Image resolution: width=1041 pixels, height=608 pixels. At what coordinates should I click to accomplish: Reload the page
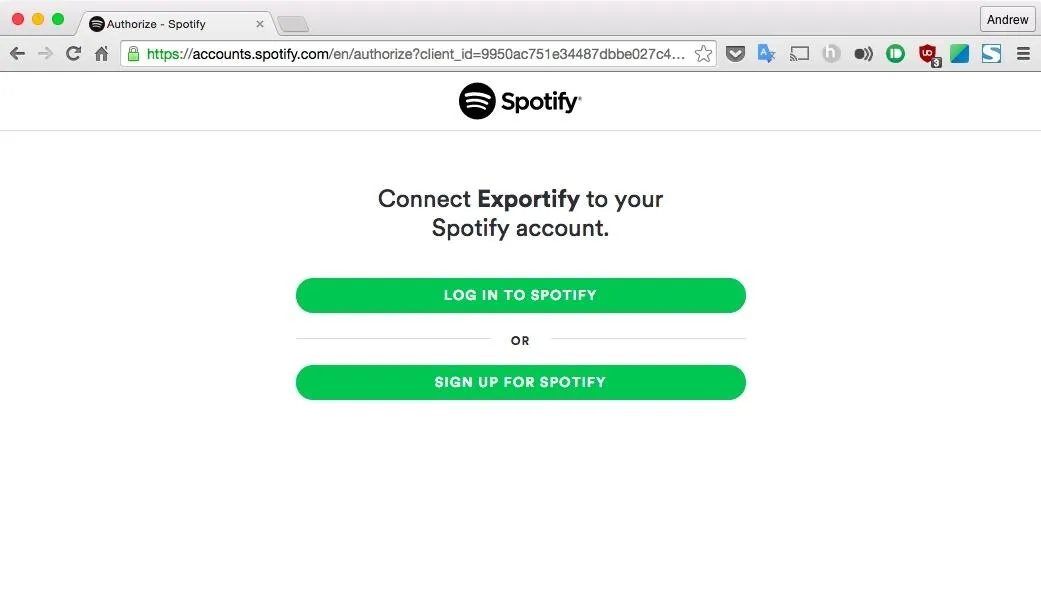[73, 54]
